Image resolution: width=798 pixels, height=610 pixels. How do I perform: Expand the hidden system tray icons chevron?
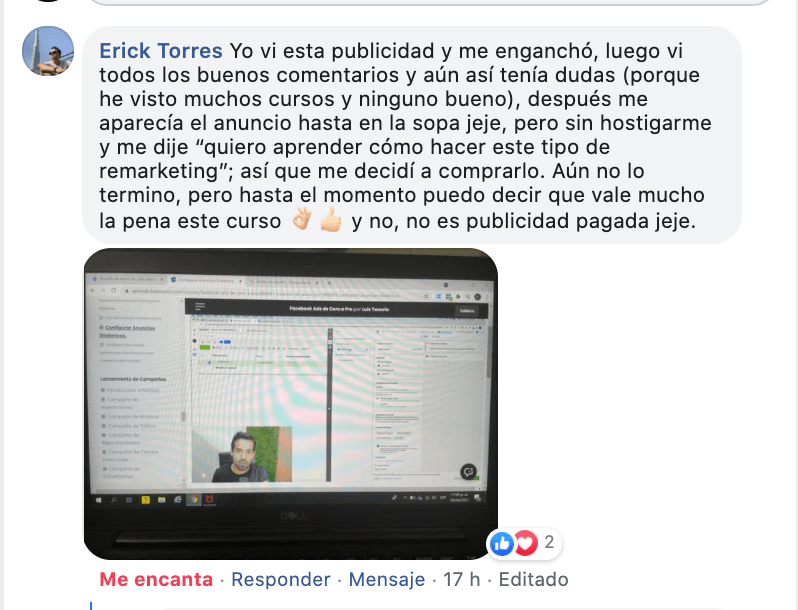pos(405,497)
